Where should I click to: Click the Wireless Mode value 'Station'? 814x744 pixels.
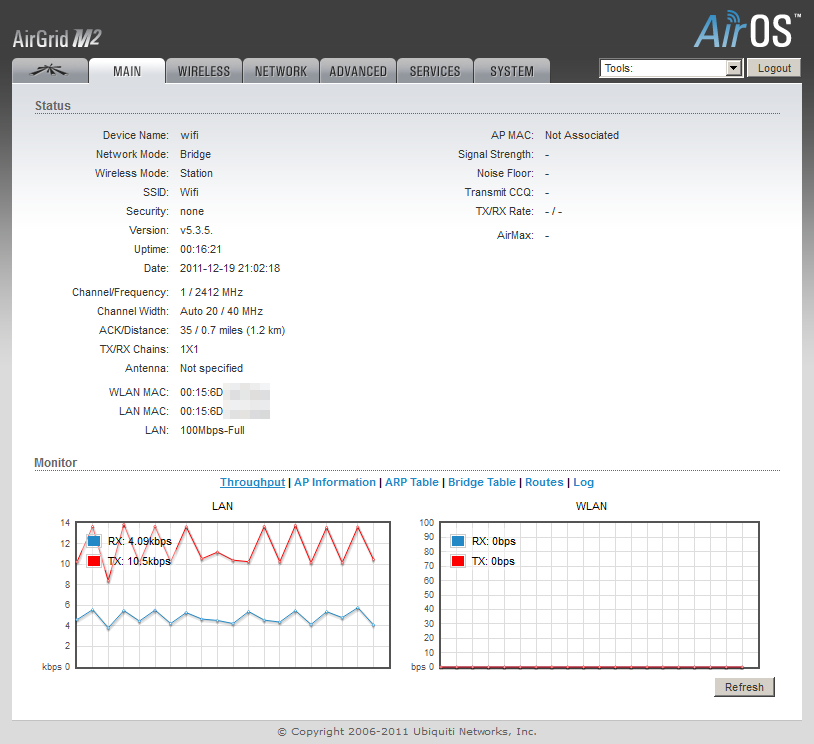tap(196, 173)
